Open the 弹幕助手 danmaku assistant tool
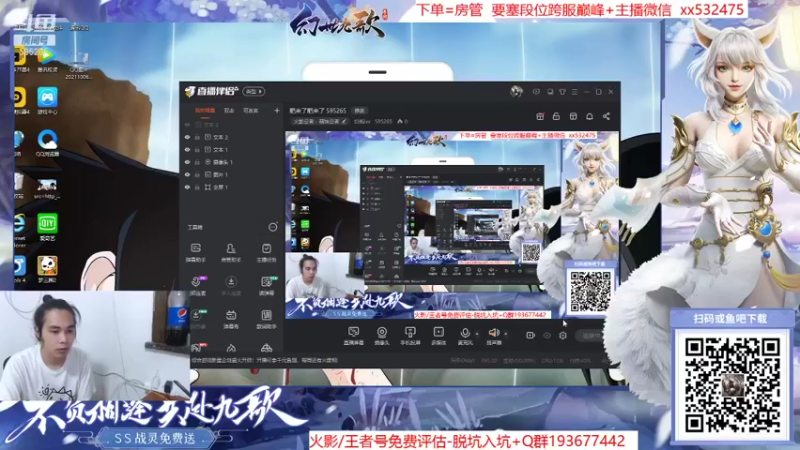800x450 pixels. pyautogui.click(x=195, y=253)
